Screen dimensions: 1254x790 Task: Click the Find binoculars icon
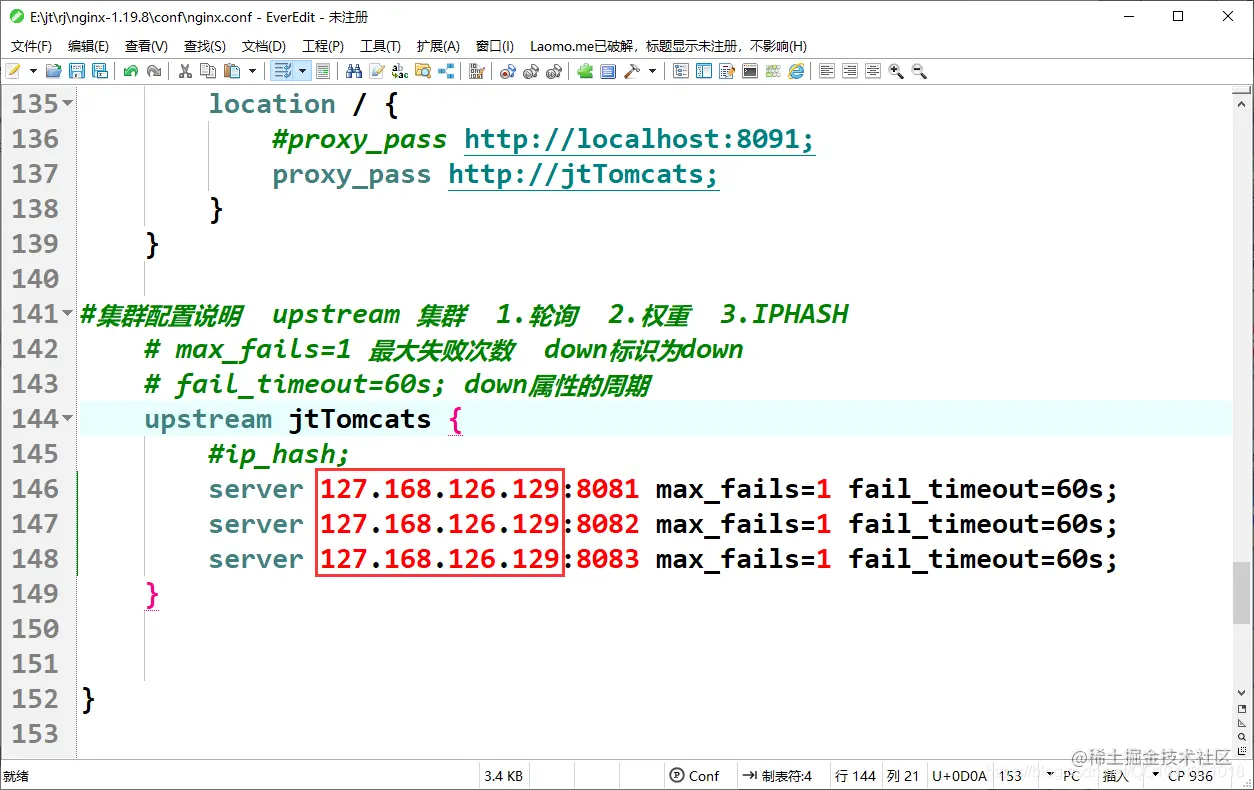click(353, 71)
